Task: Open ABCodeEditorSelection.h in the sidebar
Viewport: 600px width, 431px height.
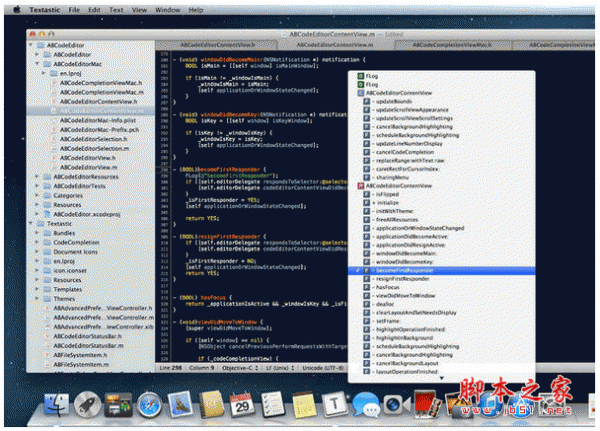Action: click(x=94, y=139)
